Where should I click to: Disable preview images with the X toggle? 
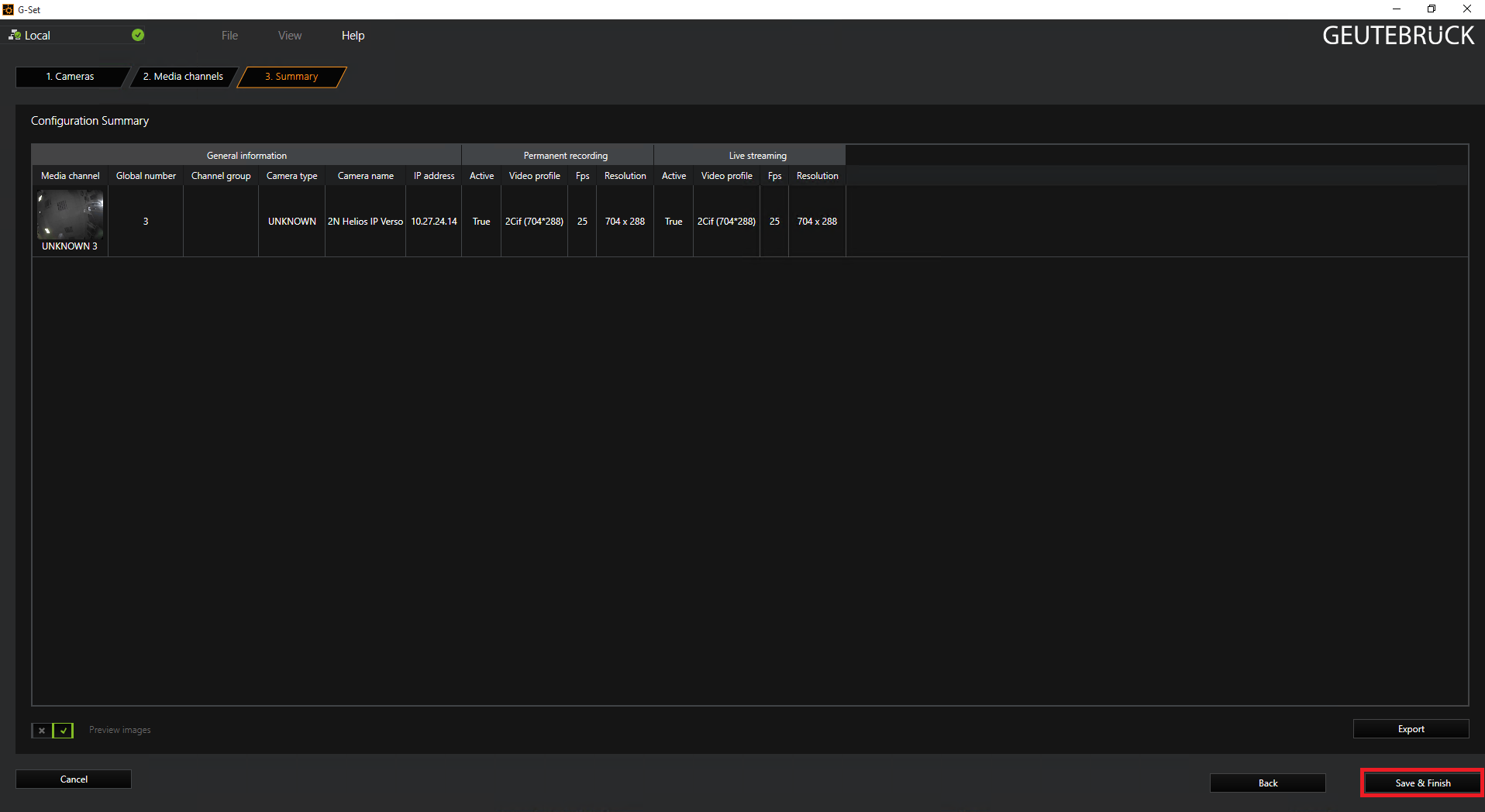coord(42,730)
